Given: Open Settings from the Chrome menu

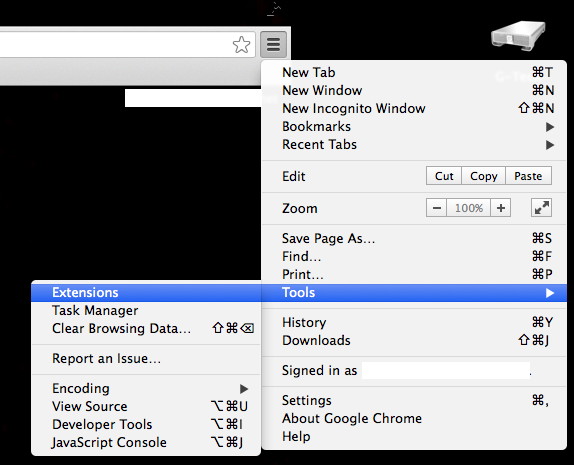Looking at the screenshot, I should point(414,400).
